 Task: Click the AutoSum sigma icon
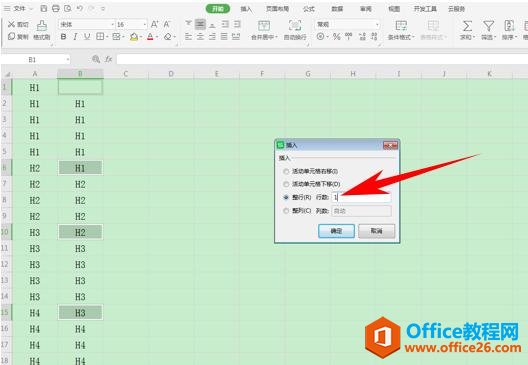467,26
